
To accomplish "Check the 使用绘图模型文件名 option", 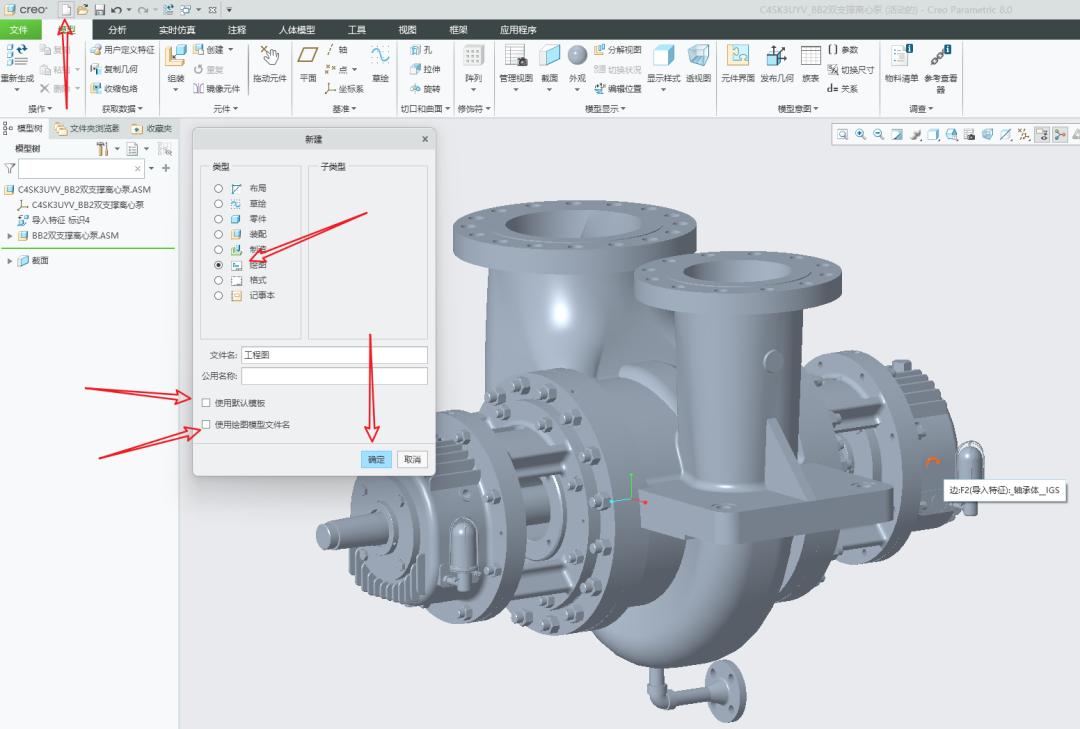I will 206,425.
